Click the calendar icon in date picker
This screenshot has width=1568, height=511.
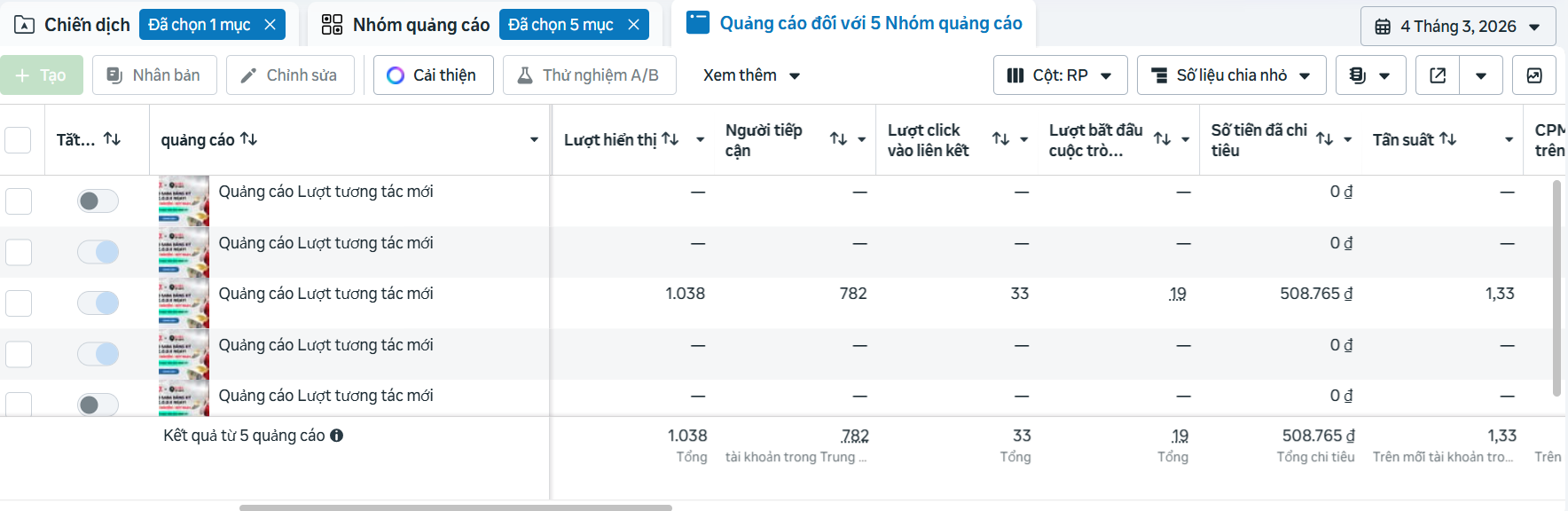[1383, 27]
